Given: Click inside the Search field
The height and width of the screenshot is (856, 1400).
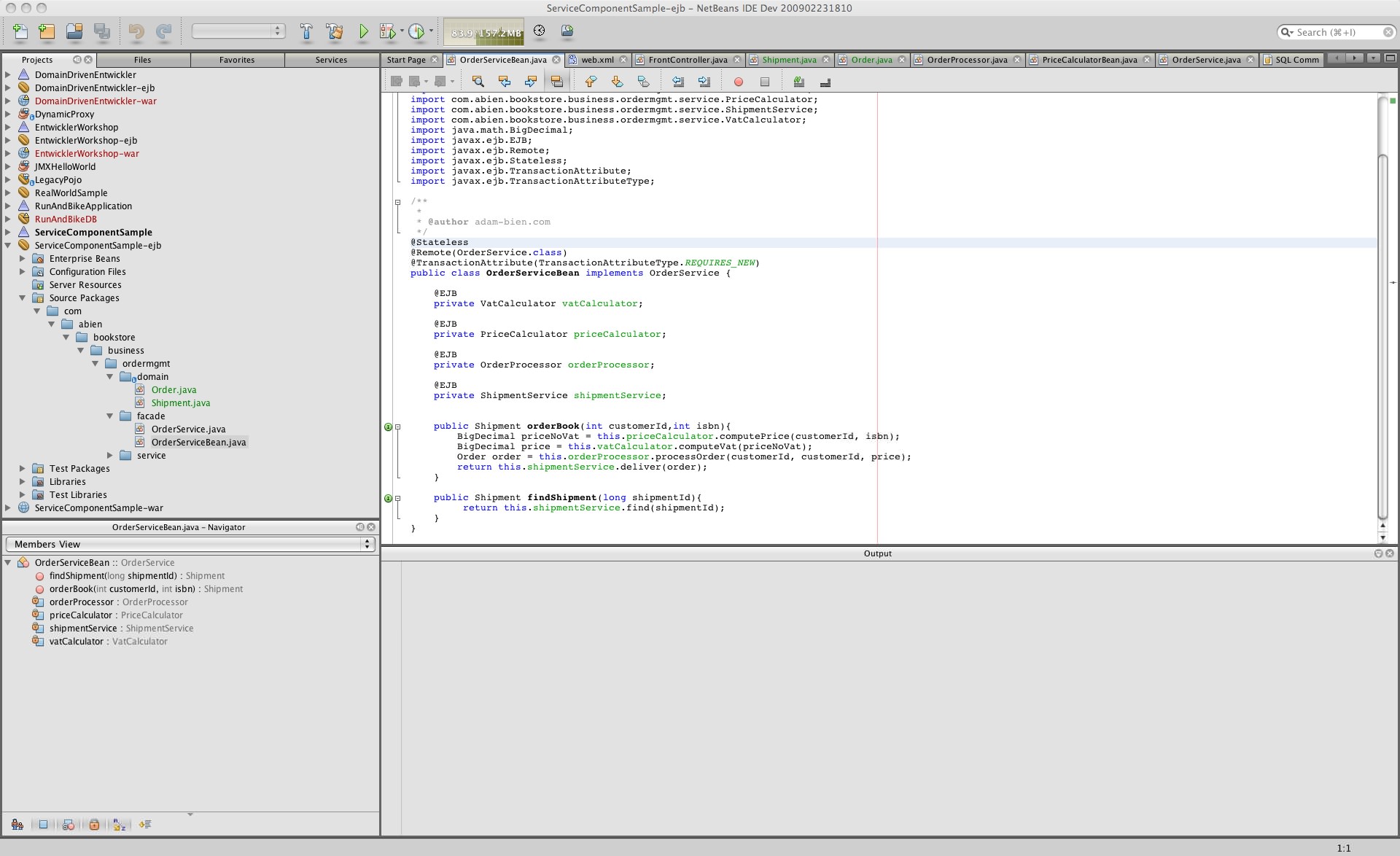Looking at the screenshot, I should click(1337, 32).
